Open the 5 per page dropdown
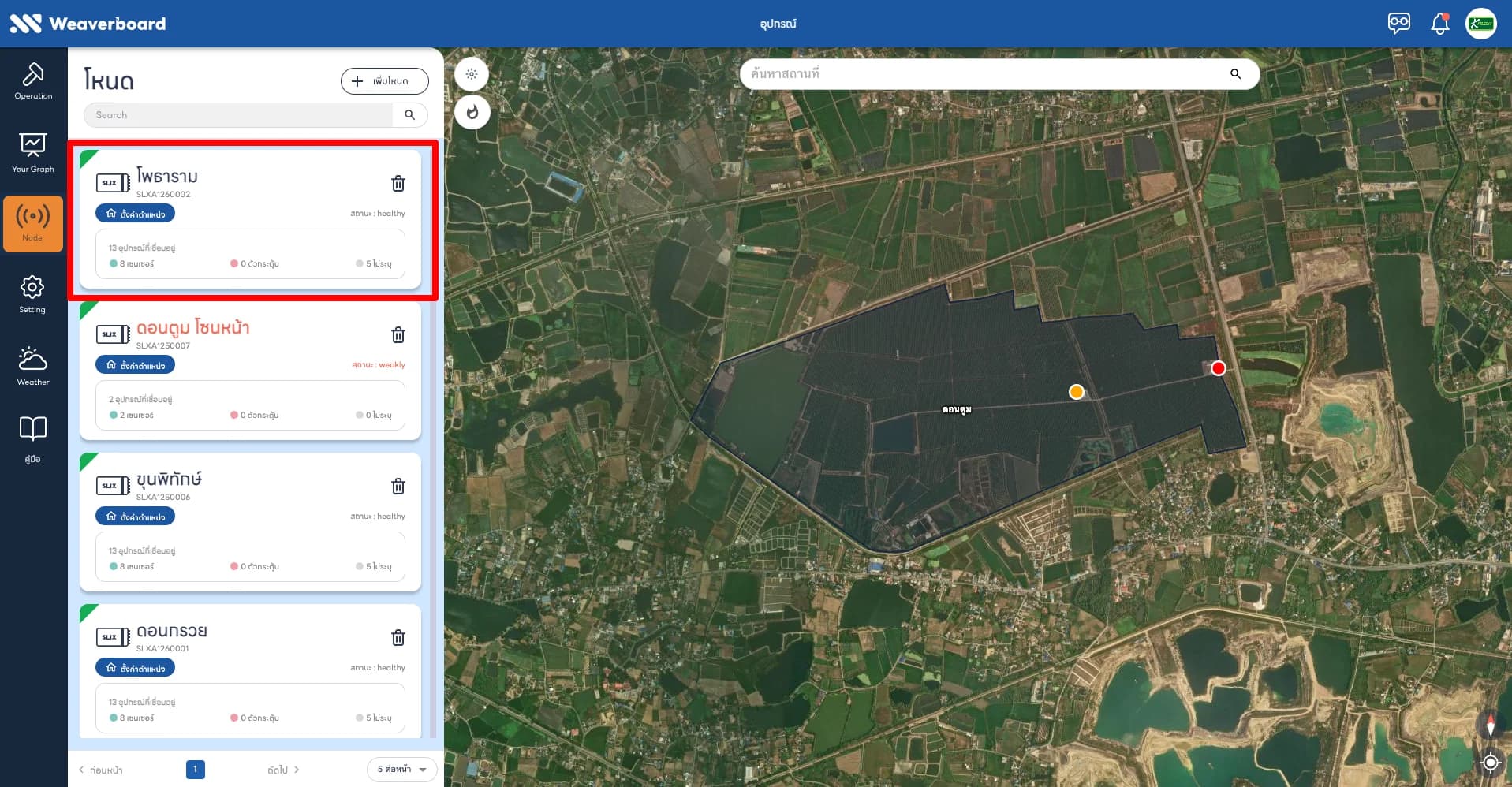The height and width of the screenshot is (787, 1512). (x=401, y=770)
